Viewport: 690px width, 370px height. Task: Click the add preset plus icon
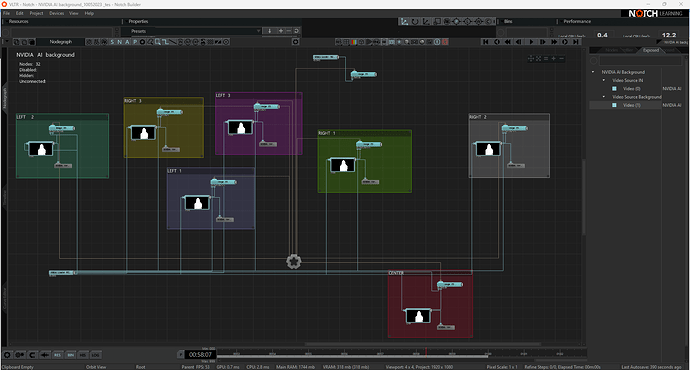pyautogui.click(x=280, y=31)
